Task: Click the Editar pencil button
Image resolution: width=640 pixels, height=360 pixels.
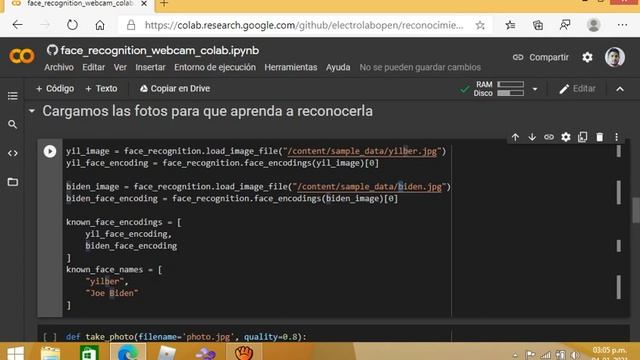Action: click(x=577, y=89)
